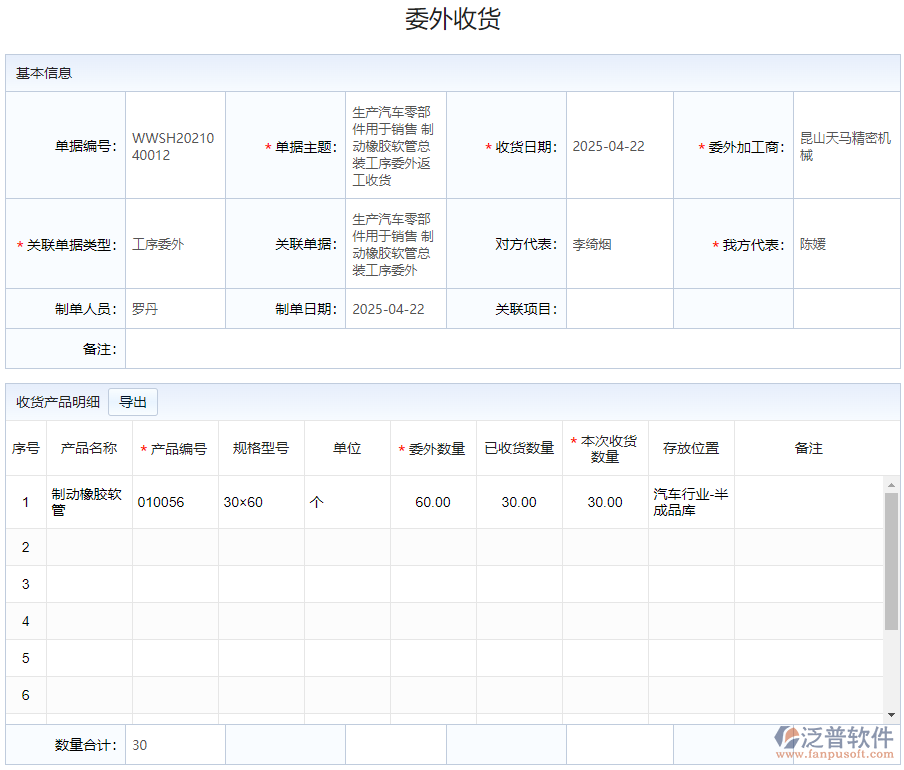Click the 存放位置 cell 汽车行业-半成品库

[x=690, y=502]
